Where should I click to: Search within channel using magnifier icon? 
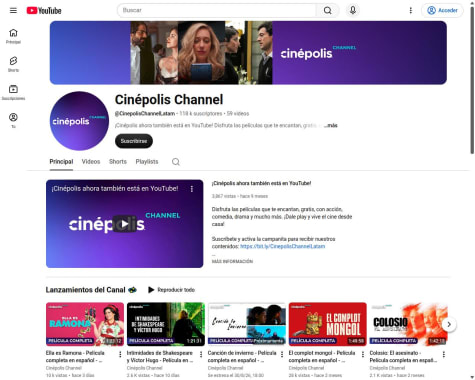click(176, 162)
